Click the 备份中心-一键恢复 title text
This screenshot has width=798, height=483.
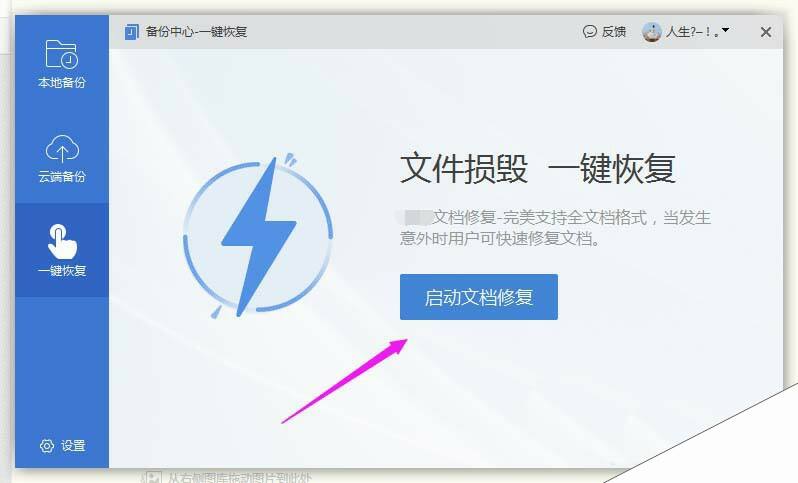point(196,32)
